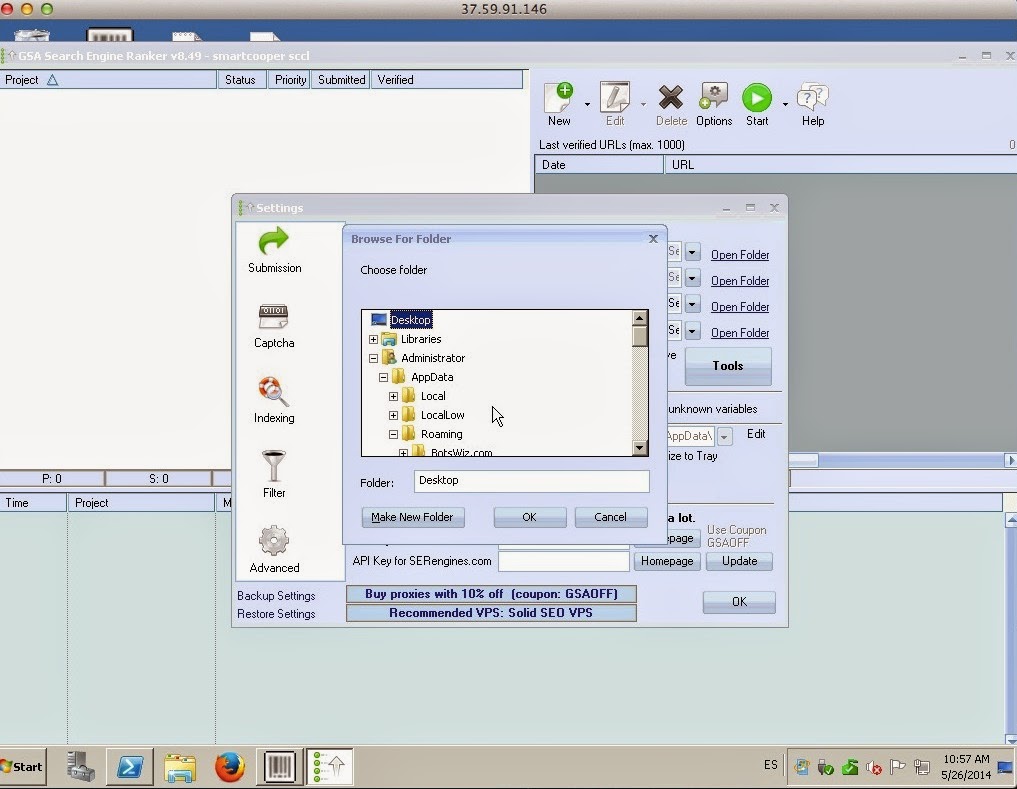Image resolution: width=1017 pixels, height=789 pixels.
Task: Click Restore Settings link
Action: click(276, 614)
